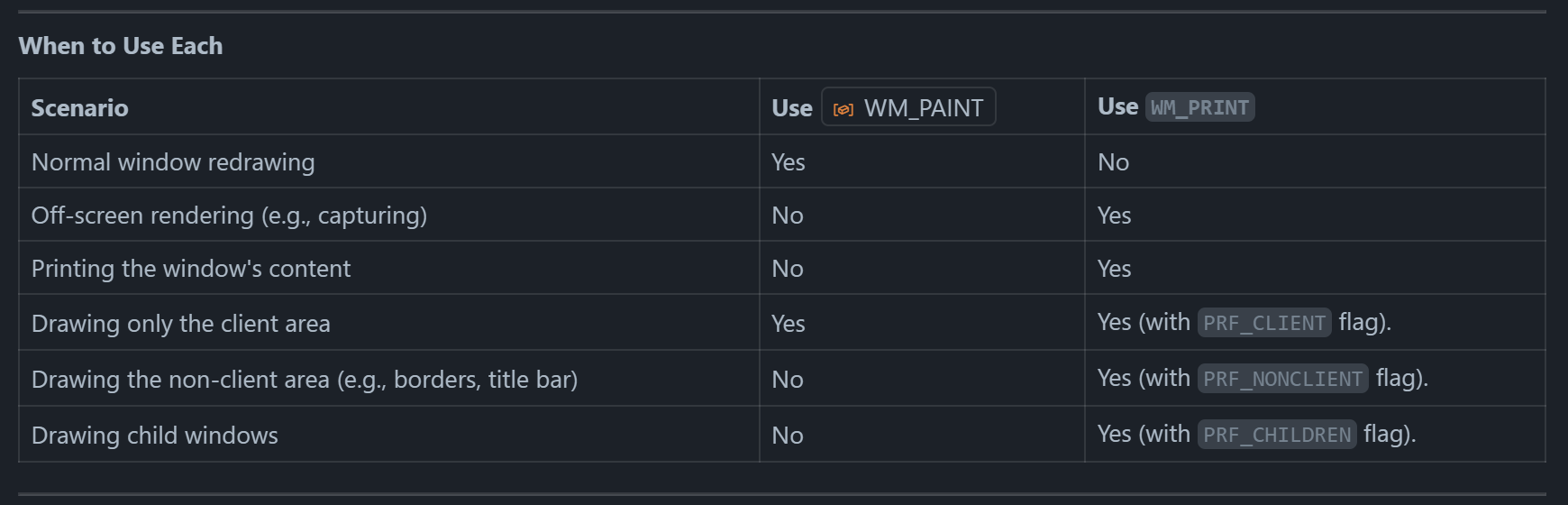Open the WM_PAINT symbol link
Image resolution: width=1568 pixels, height=505 pixels.
(x=923, y=108)
